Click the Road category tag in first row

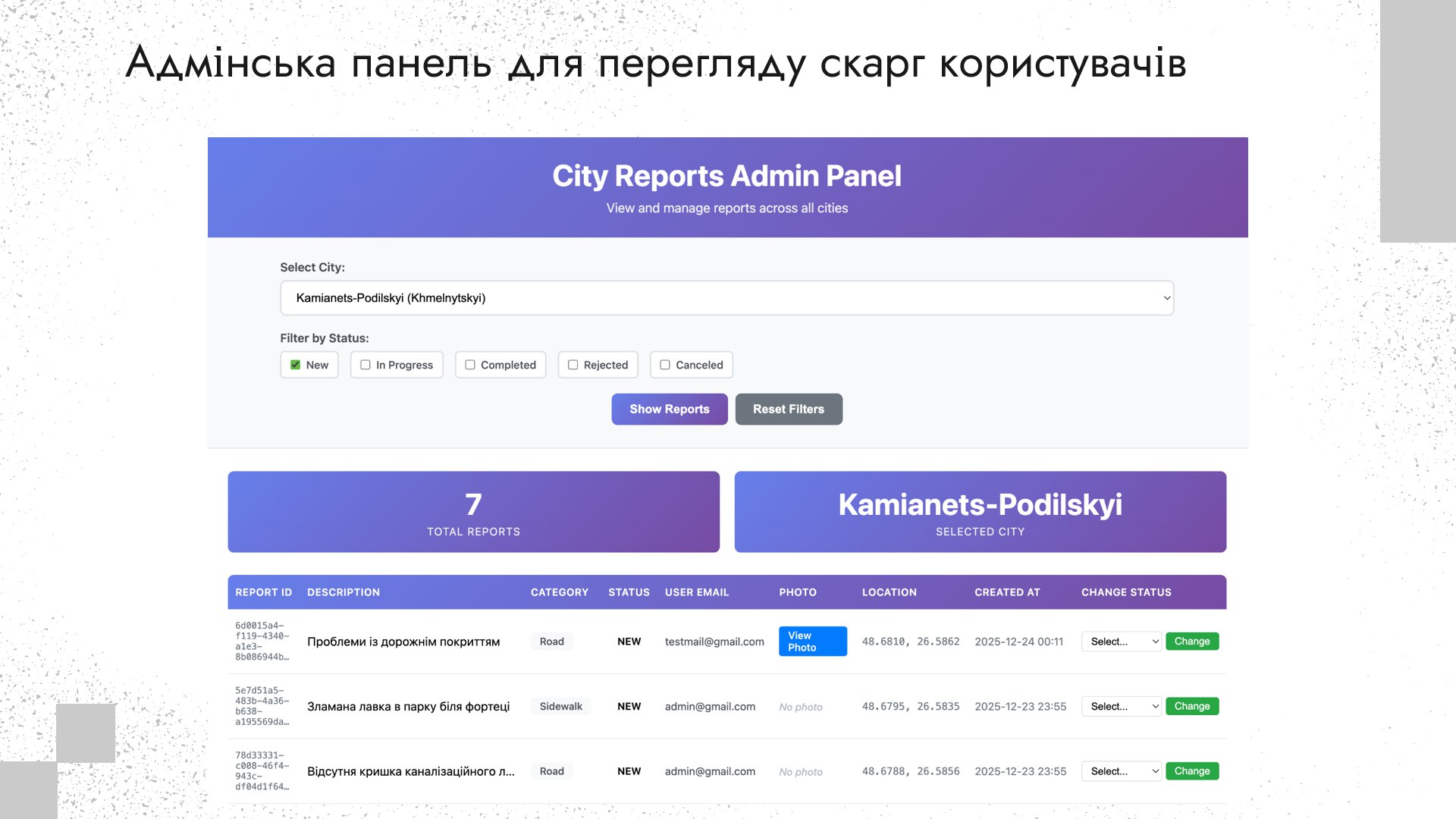click(x=551, y=642)
